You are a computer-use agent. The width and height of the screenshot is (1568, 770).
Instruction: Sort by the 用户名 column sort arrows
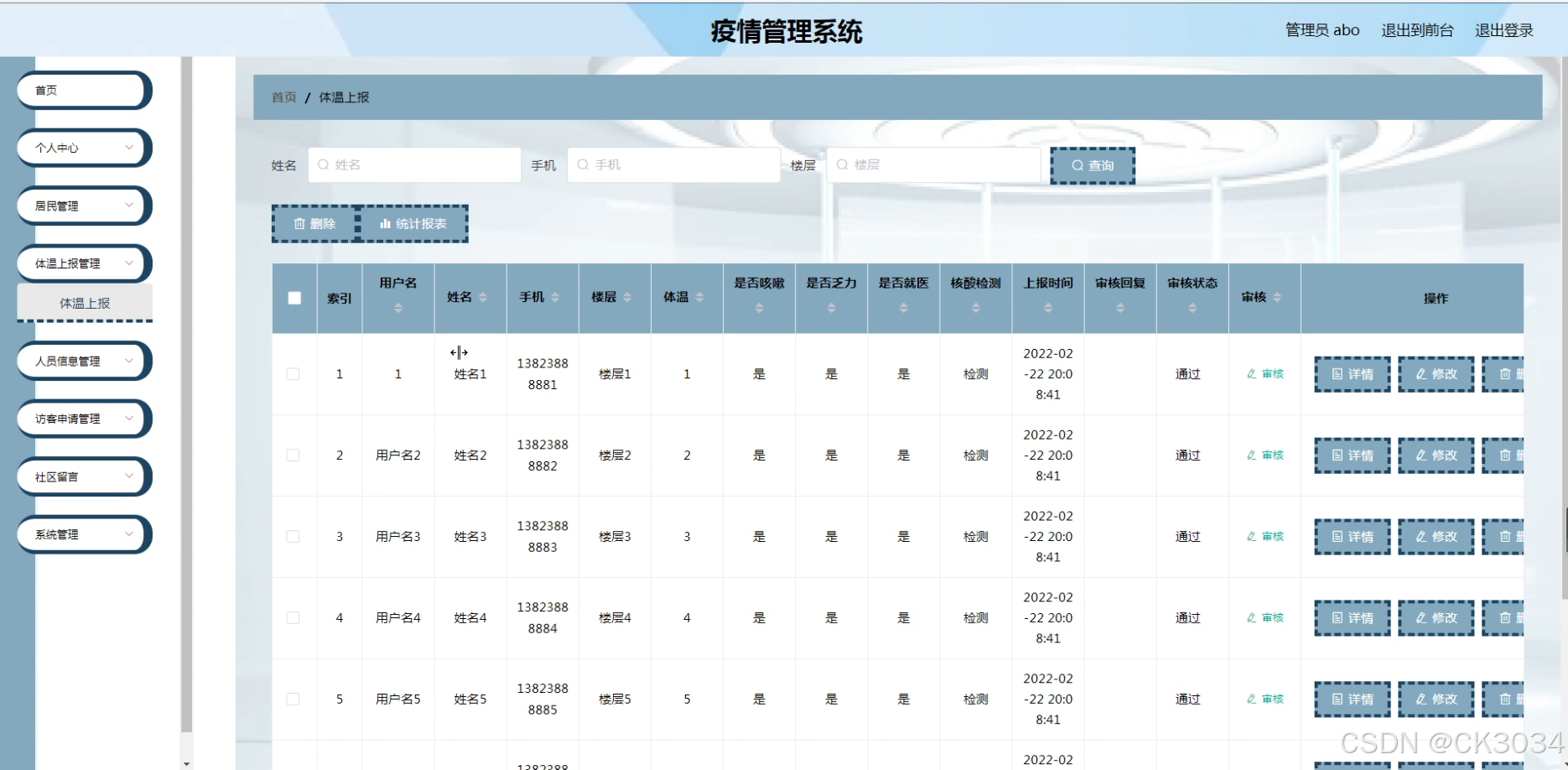(398, 309)
